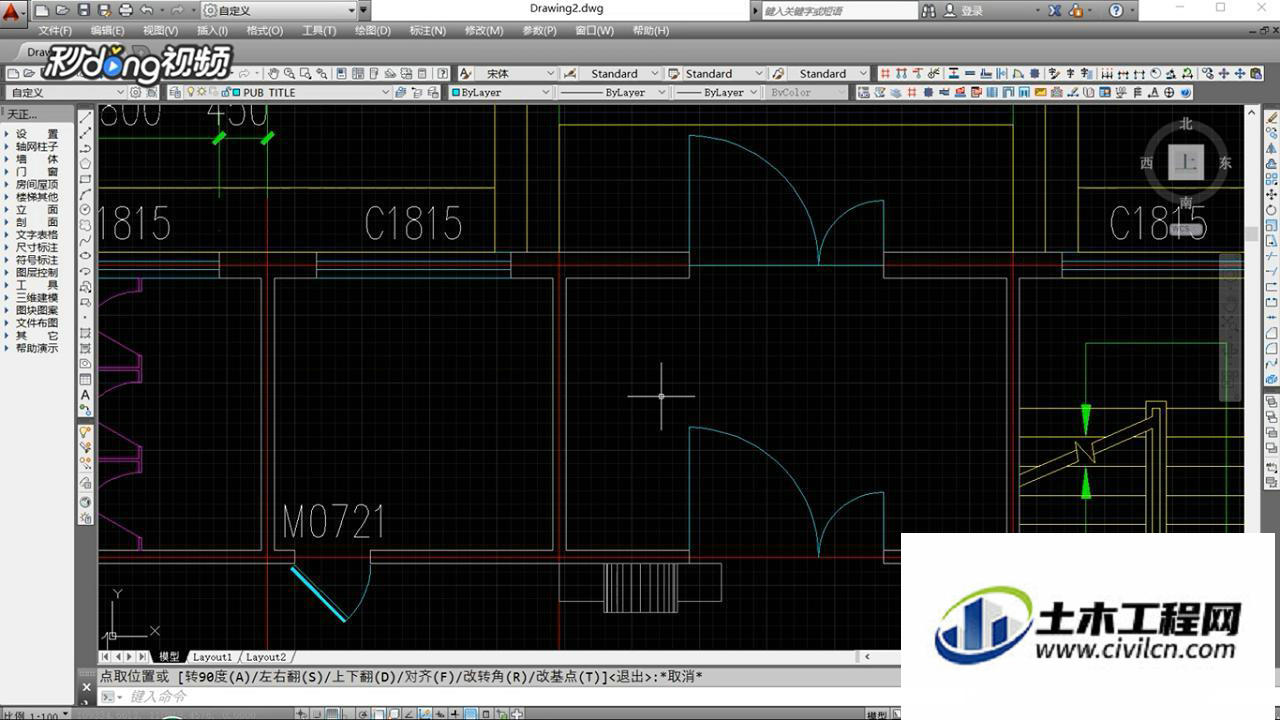Open 帮助演示 in 天正 panel

36,348
